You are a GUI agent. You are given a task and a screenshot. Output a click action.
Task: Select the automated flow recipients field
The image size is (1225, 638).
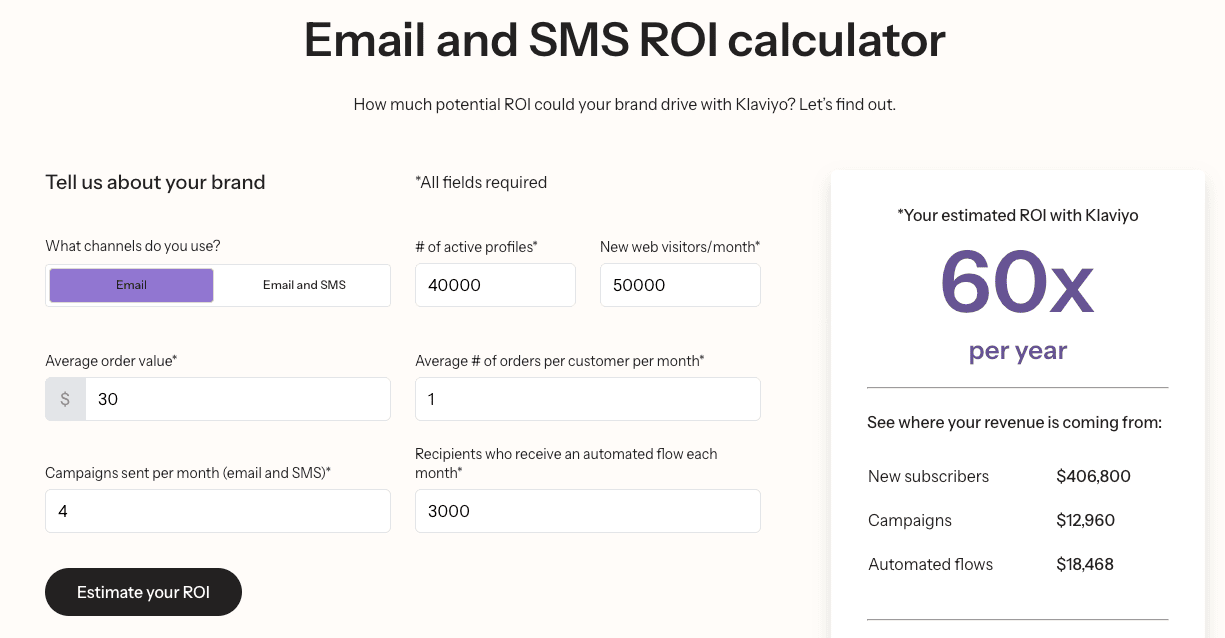pyautogui.click(x=587, y=511)
